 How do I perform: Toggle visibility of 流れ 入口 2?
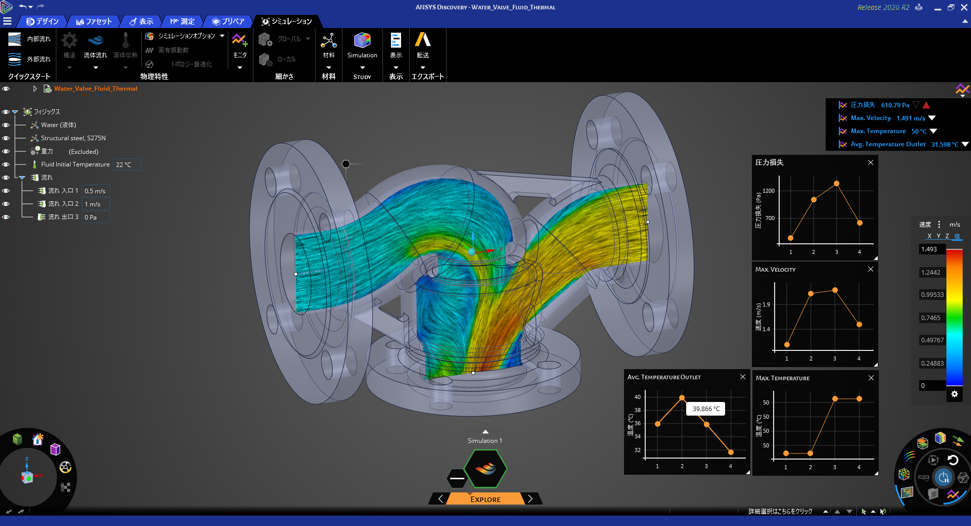(6, 204)
